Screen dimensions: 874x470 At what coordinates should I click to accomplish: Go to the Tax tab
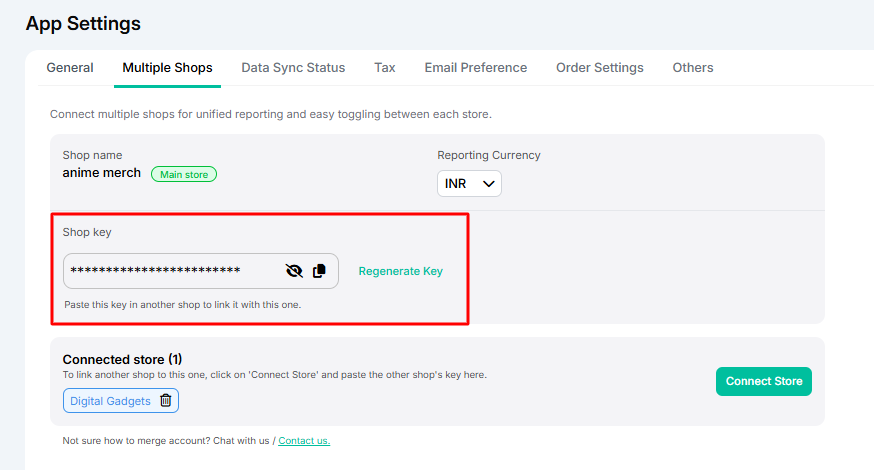point(385,68)
